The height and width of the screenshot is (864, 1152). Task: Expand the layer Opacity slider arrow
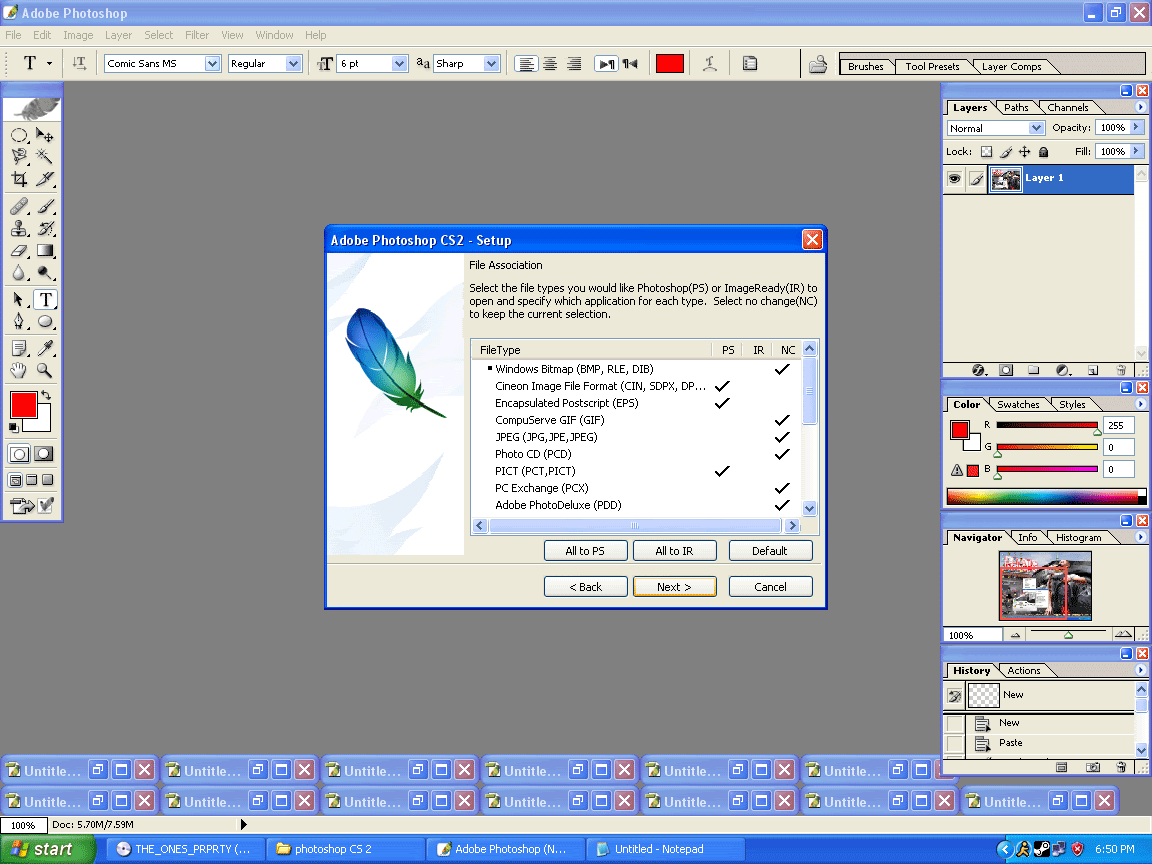(1137, 127)
